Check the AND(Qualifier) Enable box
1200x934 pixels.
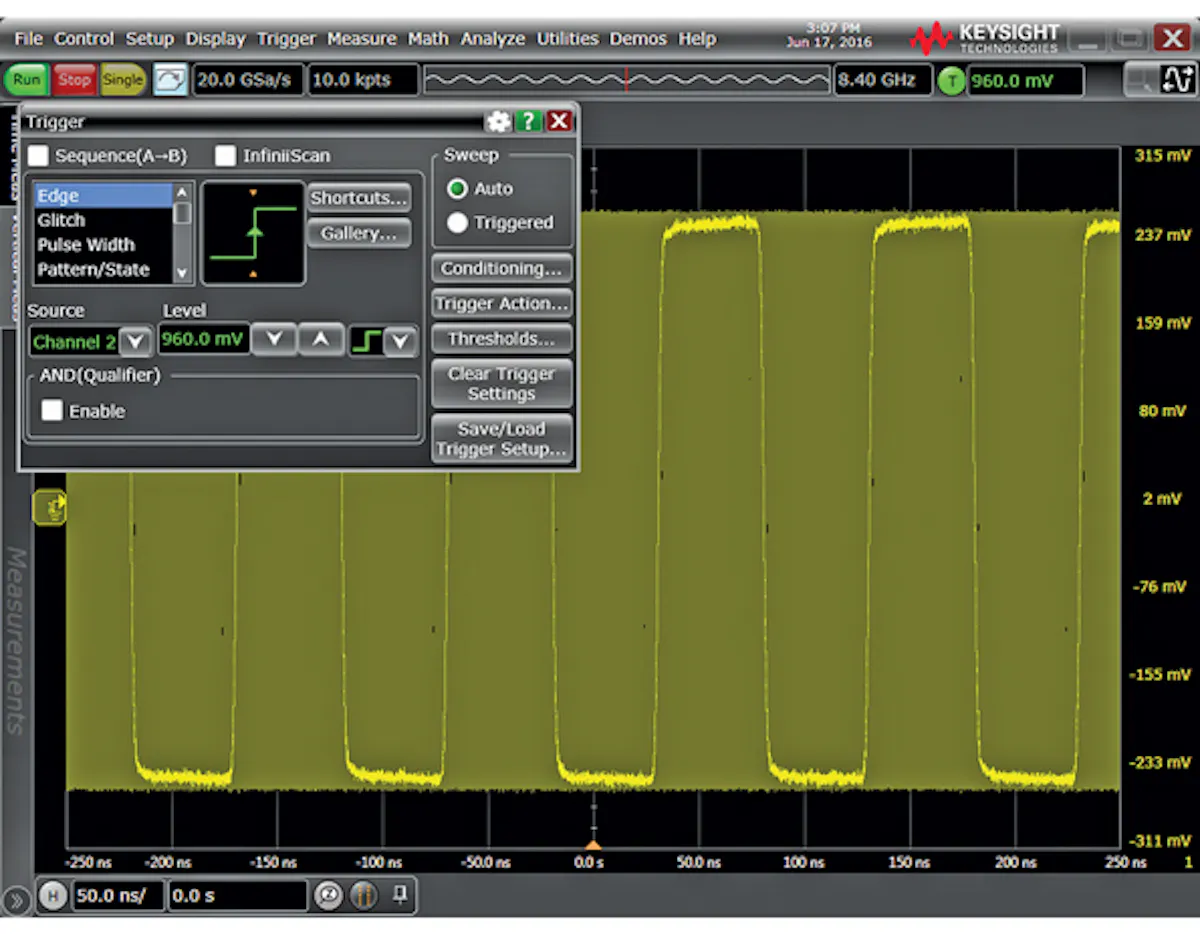coord(52,411)
